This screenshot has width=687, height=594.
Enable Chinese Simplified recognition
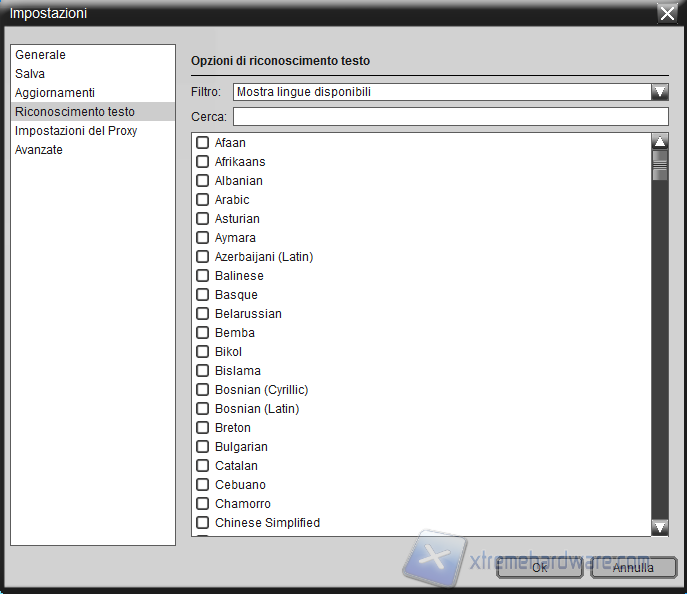(202, 523)
